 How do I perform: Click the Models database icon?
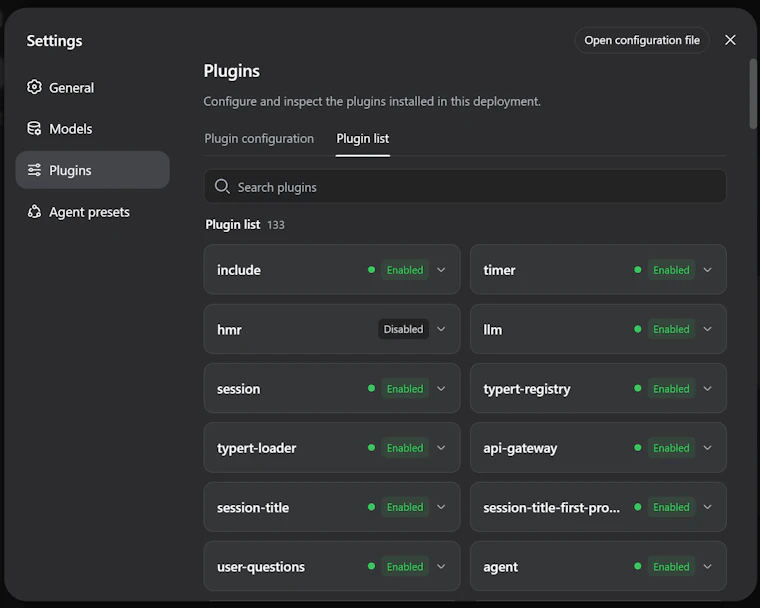click(x=34, y=128)
